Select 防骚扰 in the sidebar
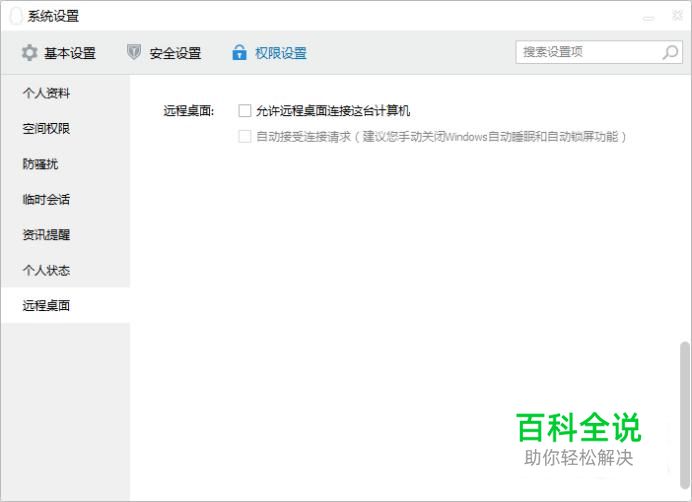Image resolution: width=692 pixels, height=502 pixels. 65,164
